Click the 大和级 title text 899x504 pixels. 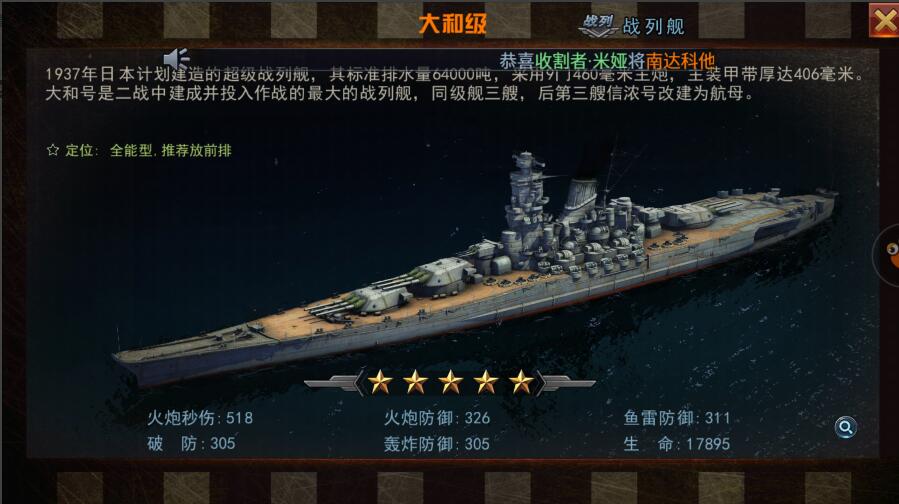click(x=453, y=24)
